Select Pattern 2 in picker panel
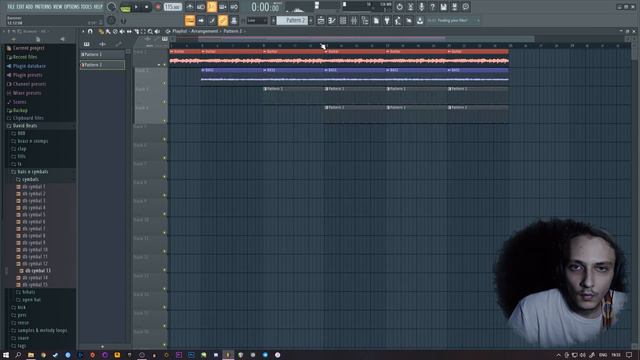640x360 pixels. (x=102, y=64)
